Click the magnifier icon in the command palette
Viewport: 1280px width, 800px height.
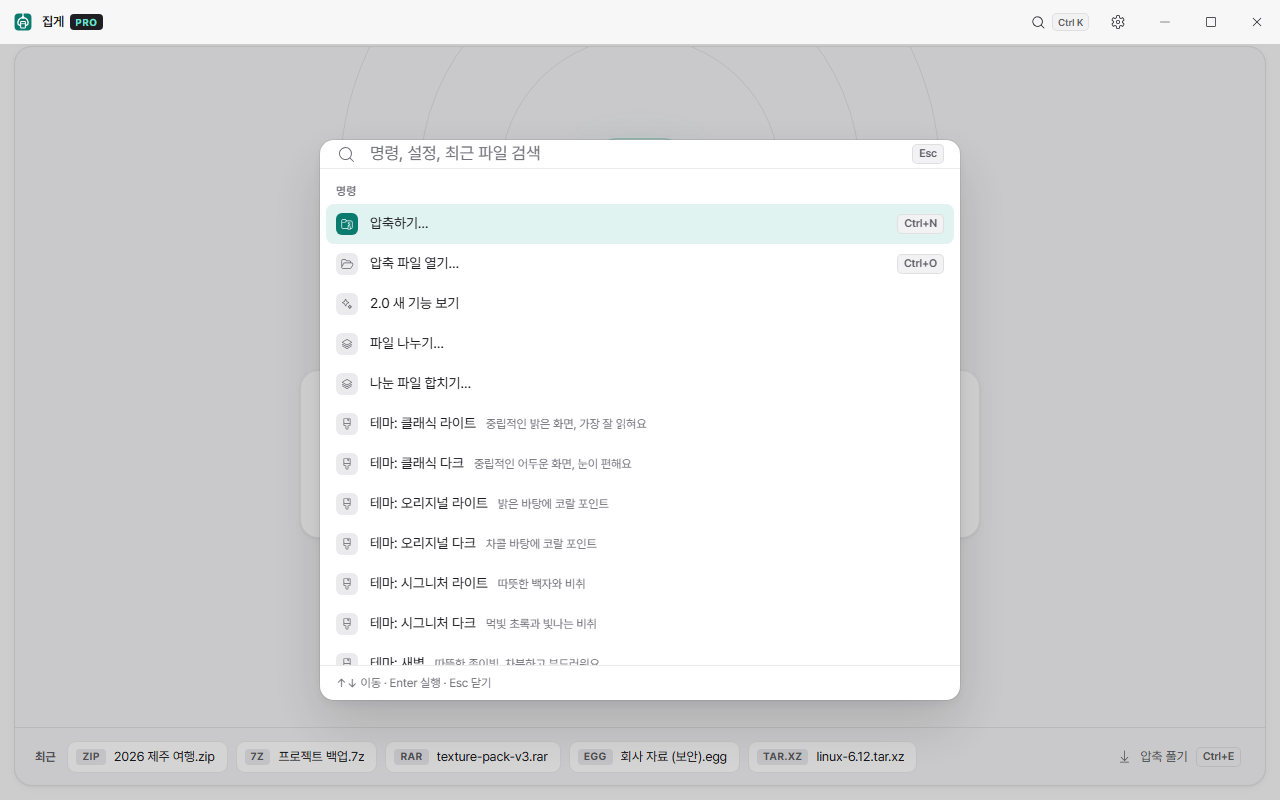[x=346, y=154]
